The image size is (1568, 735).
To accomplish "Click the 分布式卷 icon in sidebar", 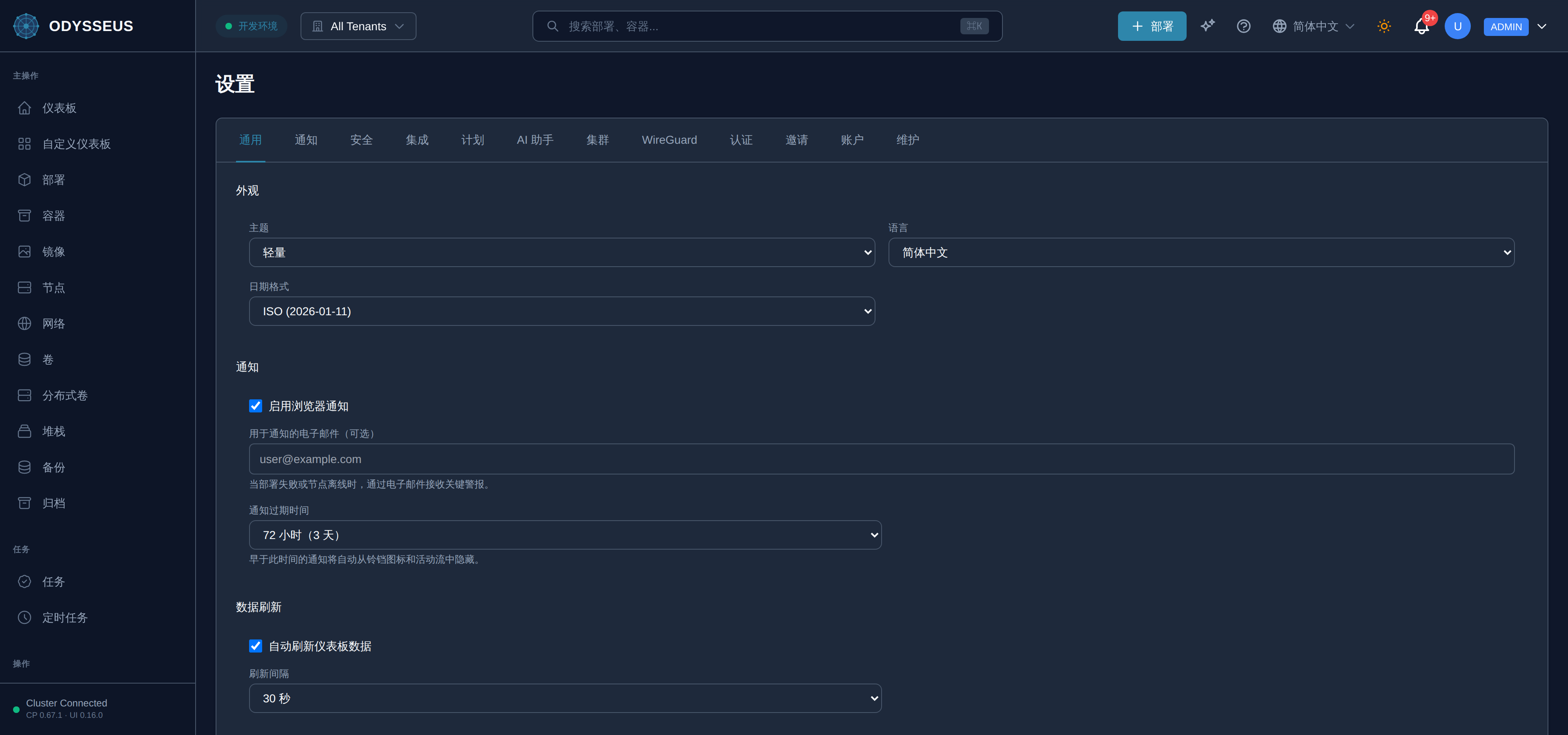I will [x=24, y=395].
